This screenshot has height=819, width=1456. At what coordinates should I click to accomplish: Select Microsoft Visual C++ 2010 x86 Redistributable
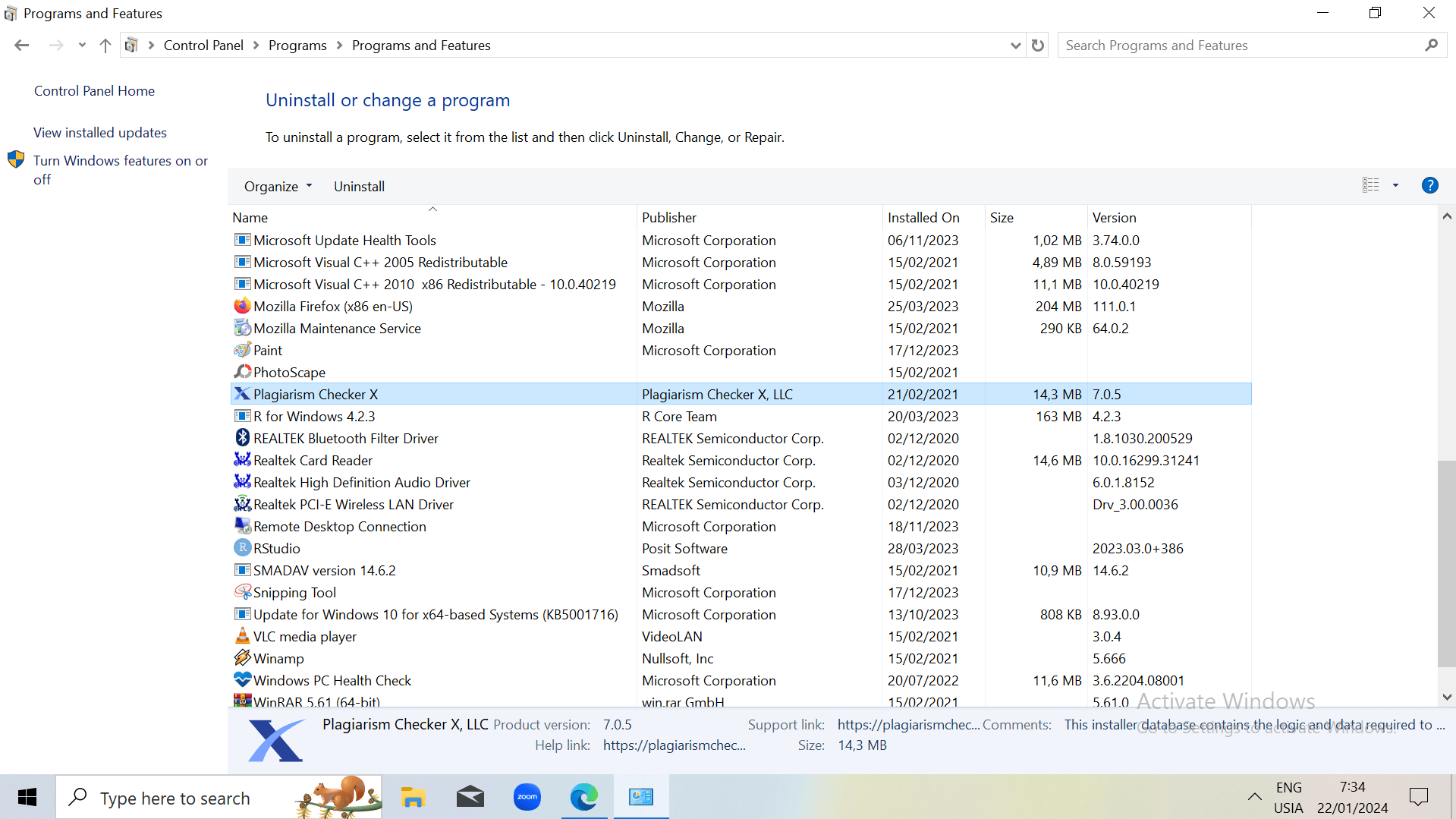(741, 284)
